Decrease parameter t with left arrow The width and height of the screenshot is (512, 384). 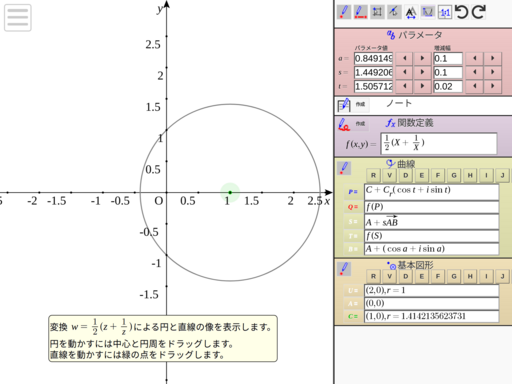[405, 86]
